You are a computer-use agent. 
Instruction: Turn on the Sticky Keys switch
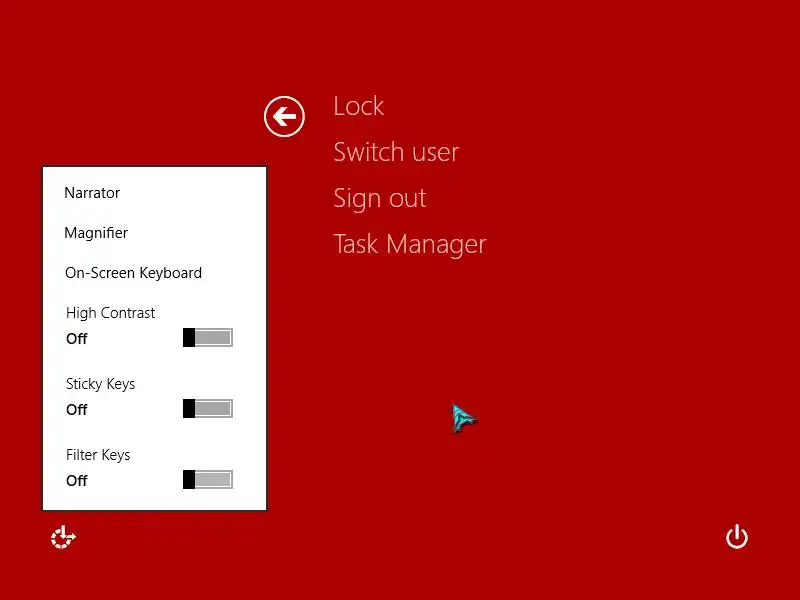pyautogui.click(x=208, y=409)
